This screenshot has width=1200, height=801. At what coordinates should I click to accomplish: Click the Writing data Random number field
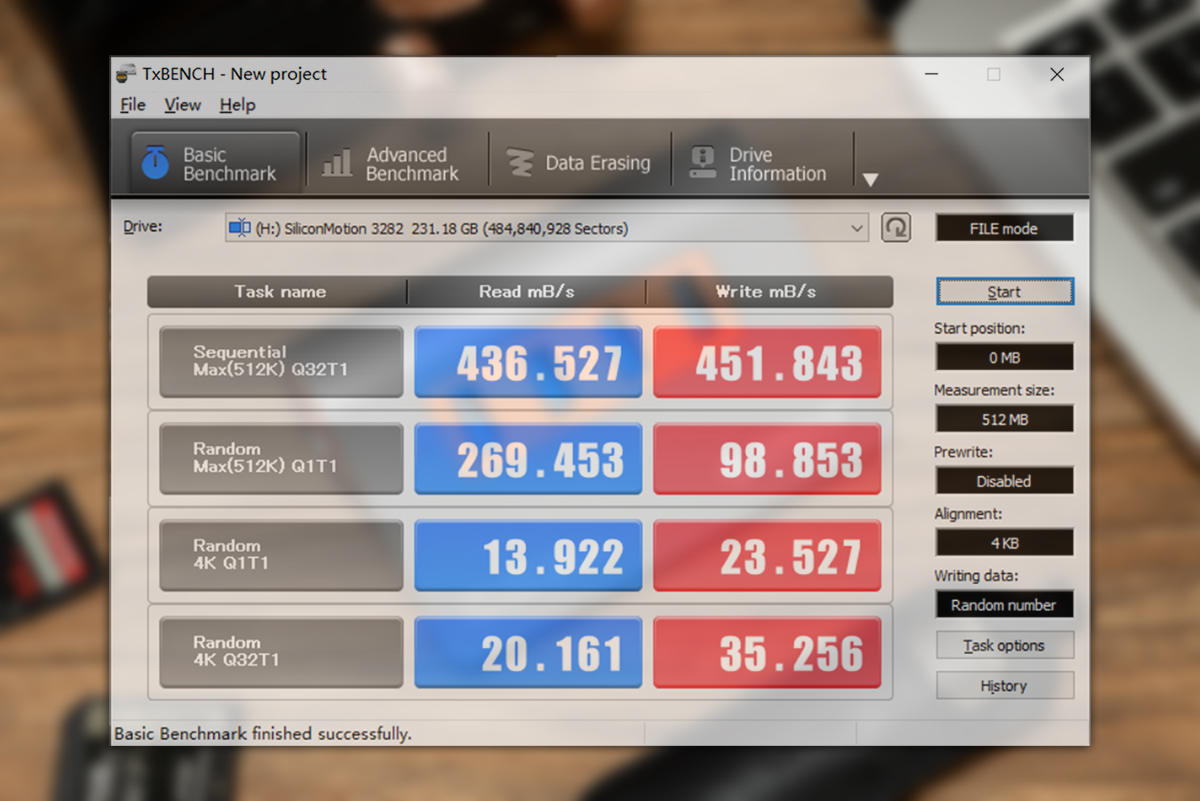[x=1004, y=605]
